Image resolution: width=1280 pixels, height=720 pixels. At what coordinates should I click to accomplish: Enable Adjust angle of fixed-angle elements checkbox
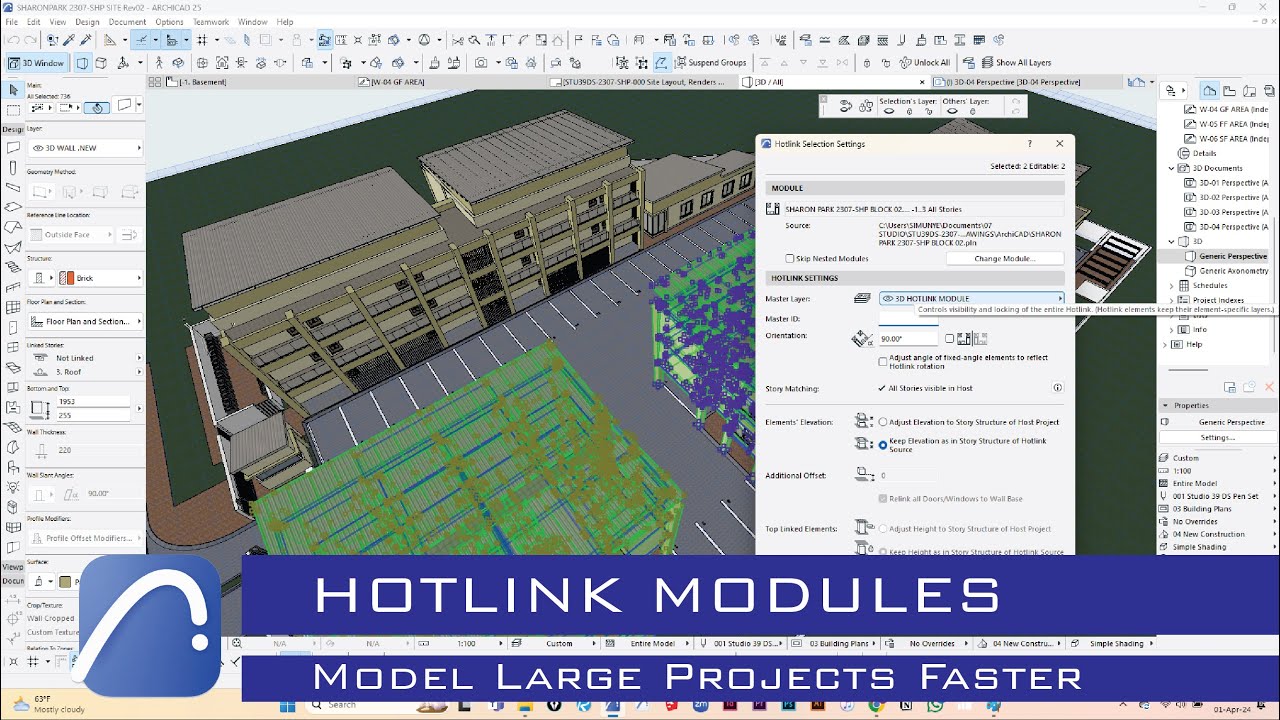882,361
